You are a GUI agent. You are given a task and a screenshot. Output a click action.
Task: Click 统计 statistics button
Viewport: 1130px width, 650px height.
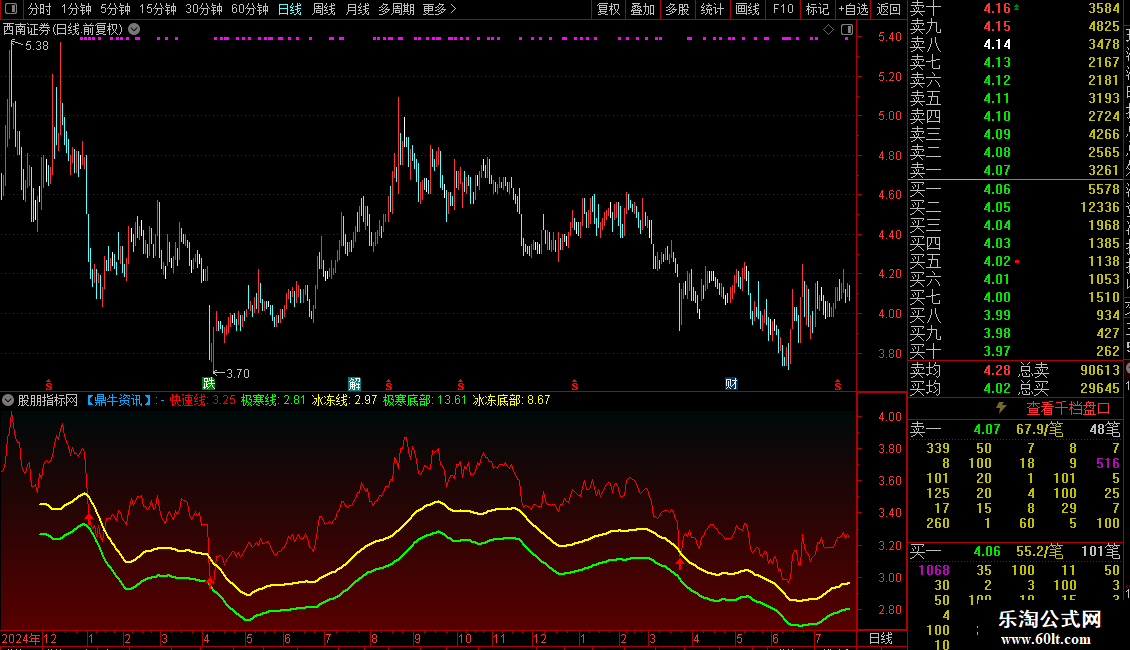(x=712, y=9)
